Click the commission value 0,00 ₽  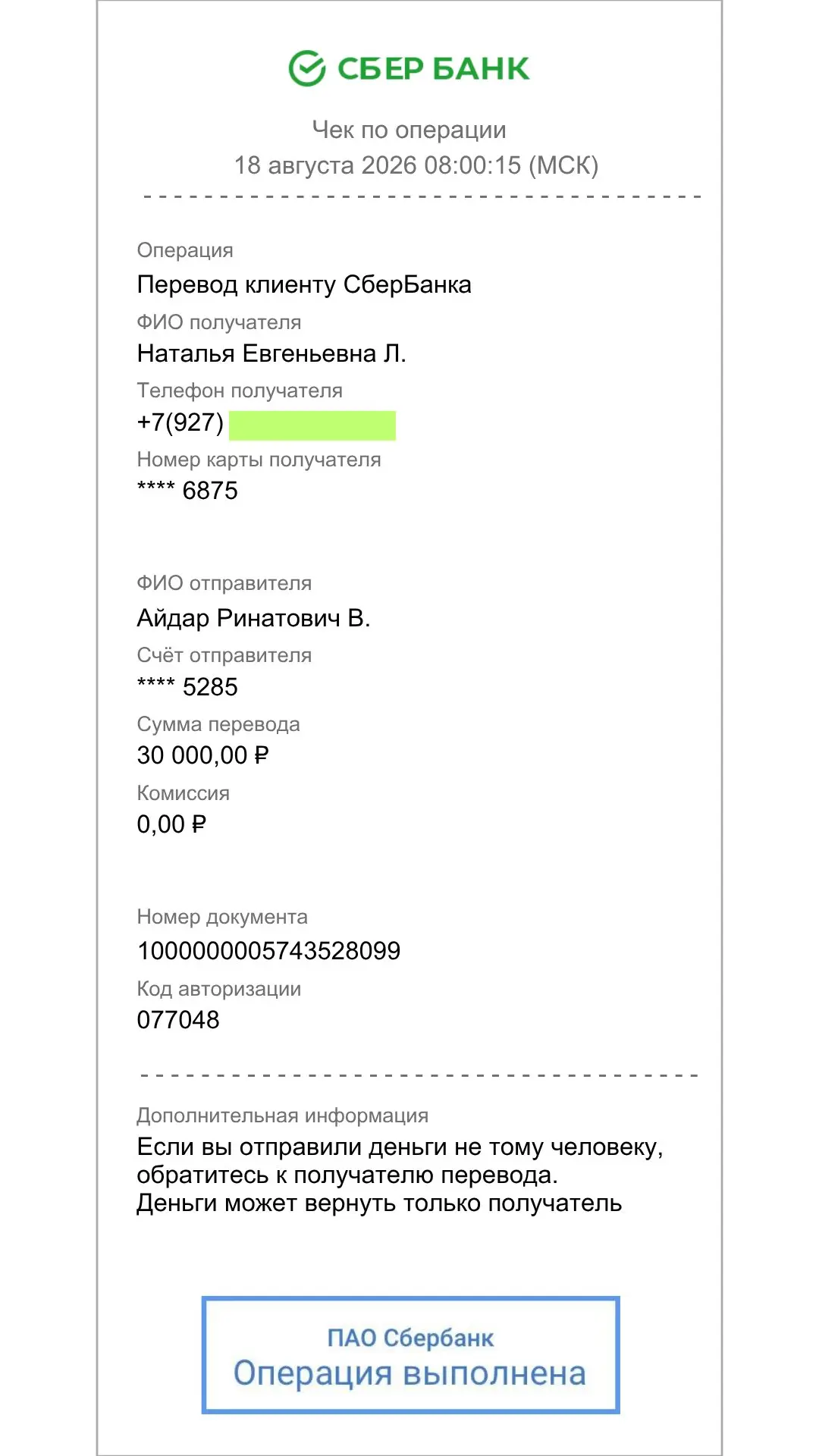coord(171,824)
